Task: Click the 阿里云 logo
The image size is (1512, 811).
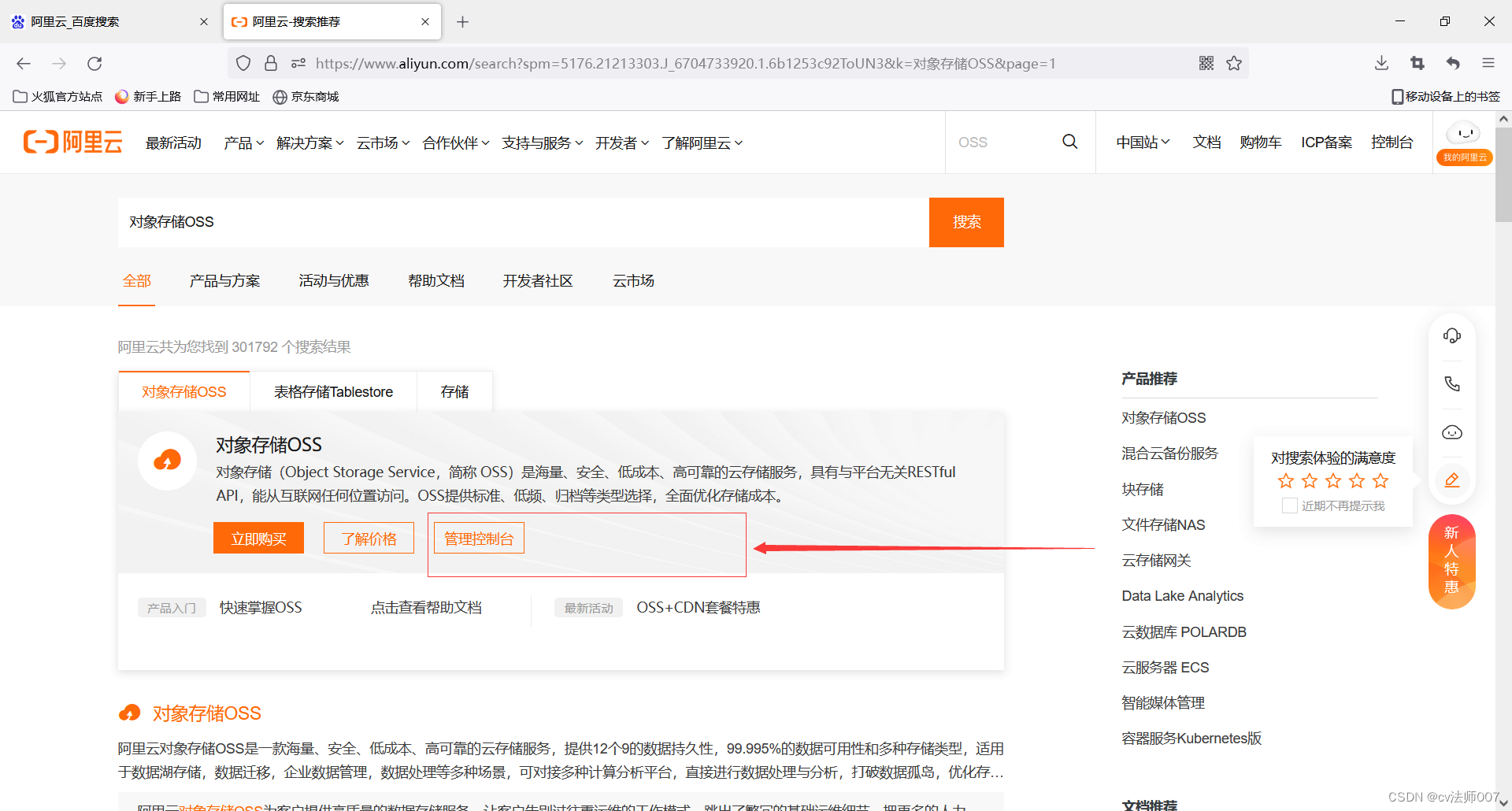Action: pos(73,142)
